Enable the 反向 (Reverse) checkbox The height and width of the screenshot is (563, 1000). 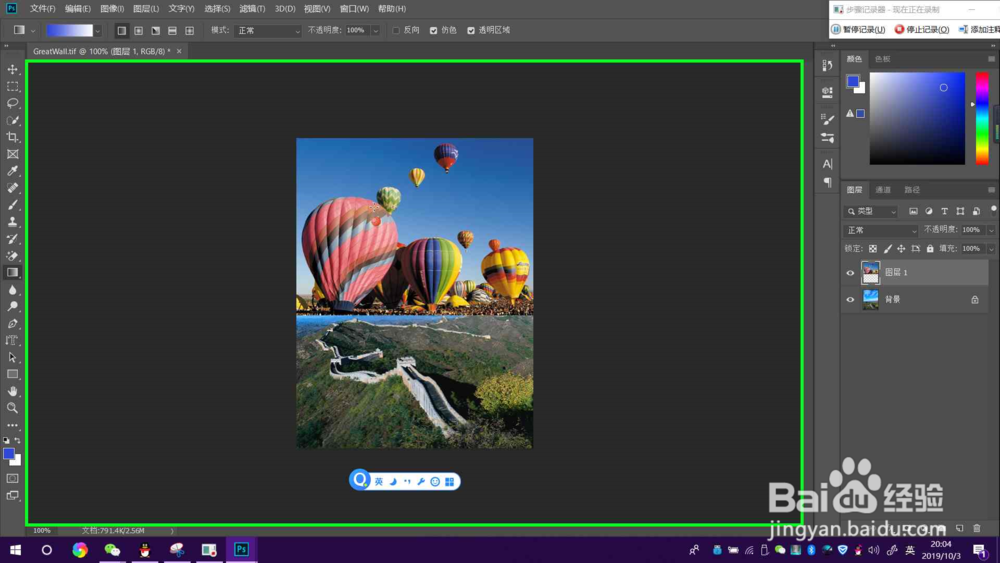click(395, 30)
